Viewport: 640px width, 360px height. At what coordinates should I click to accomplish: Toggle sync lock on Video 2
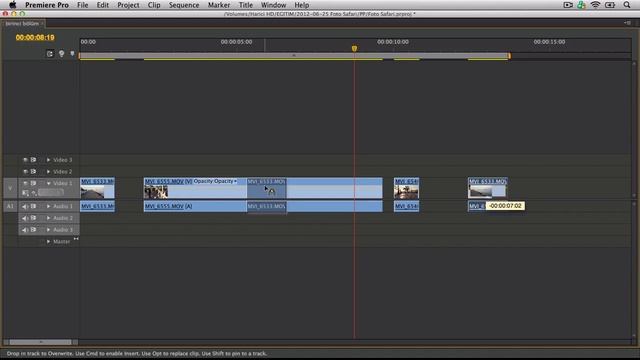coord(33,171)
